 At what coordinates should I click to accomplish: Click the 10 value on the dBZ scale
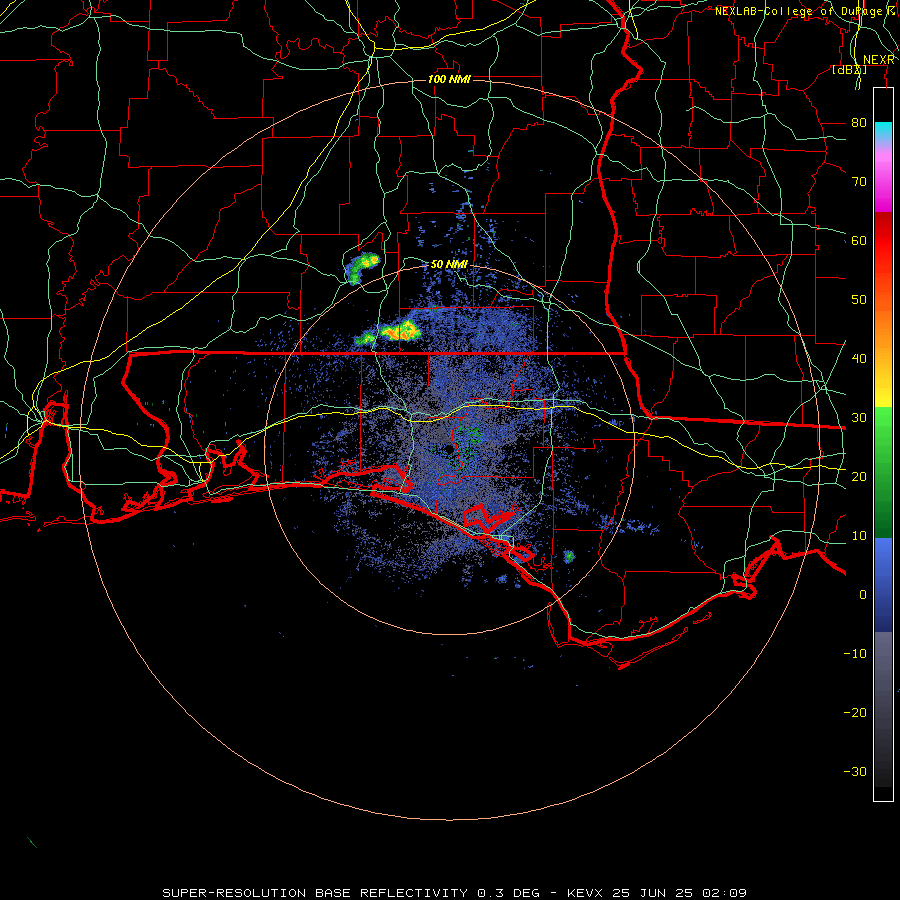click(x=859, y=536)
